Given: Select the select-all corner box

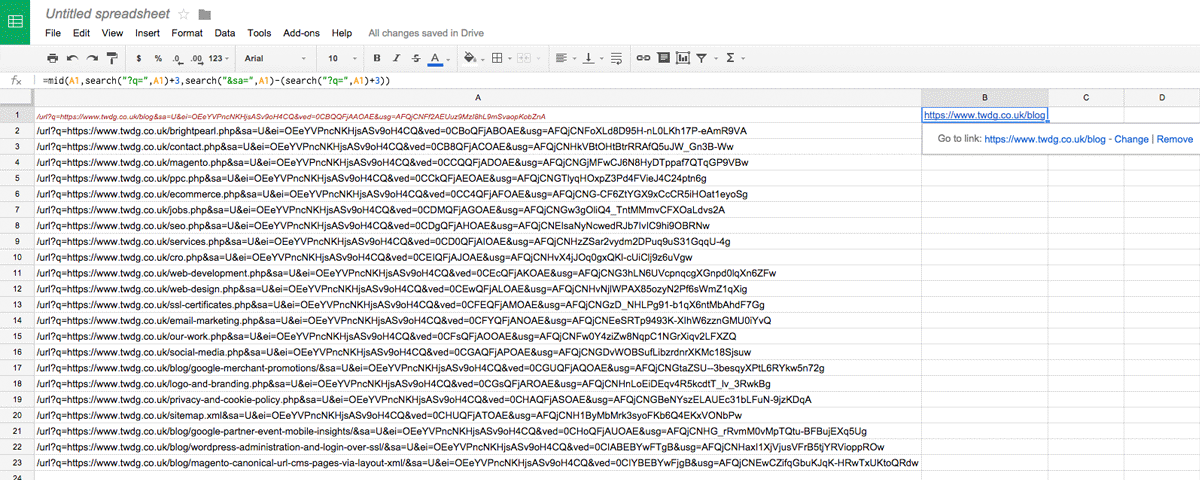Looking at the screenshot, I should [17, 97].
